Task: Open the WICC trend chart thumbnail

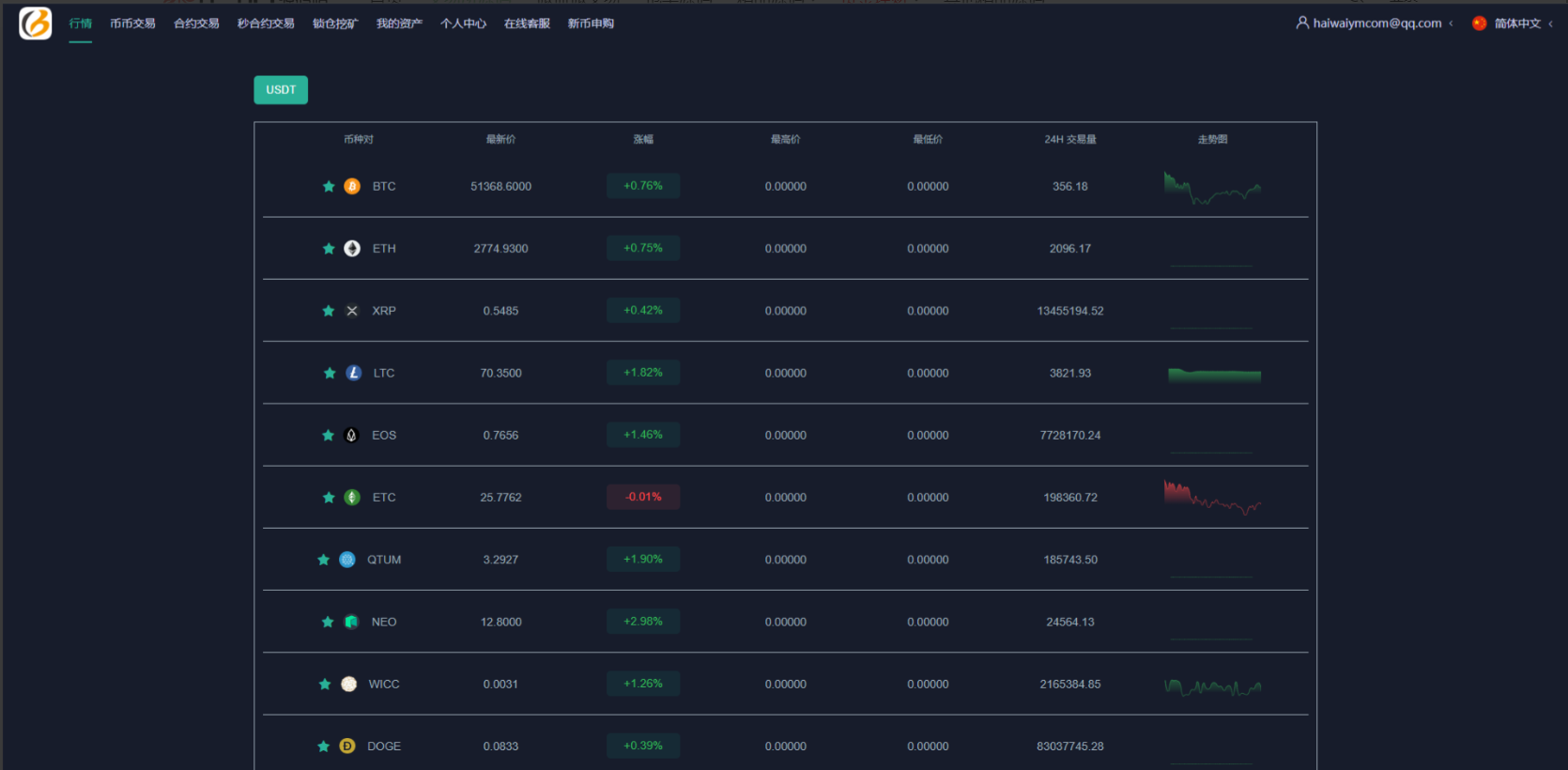Action: pyautogui.click(x=1212, y=686)
